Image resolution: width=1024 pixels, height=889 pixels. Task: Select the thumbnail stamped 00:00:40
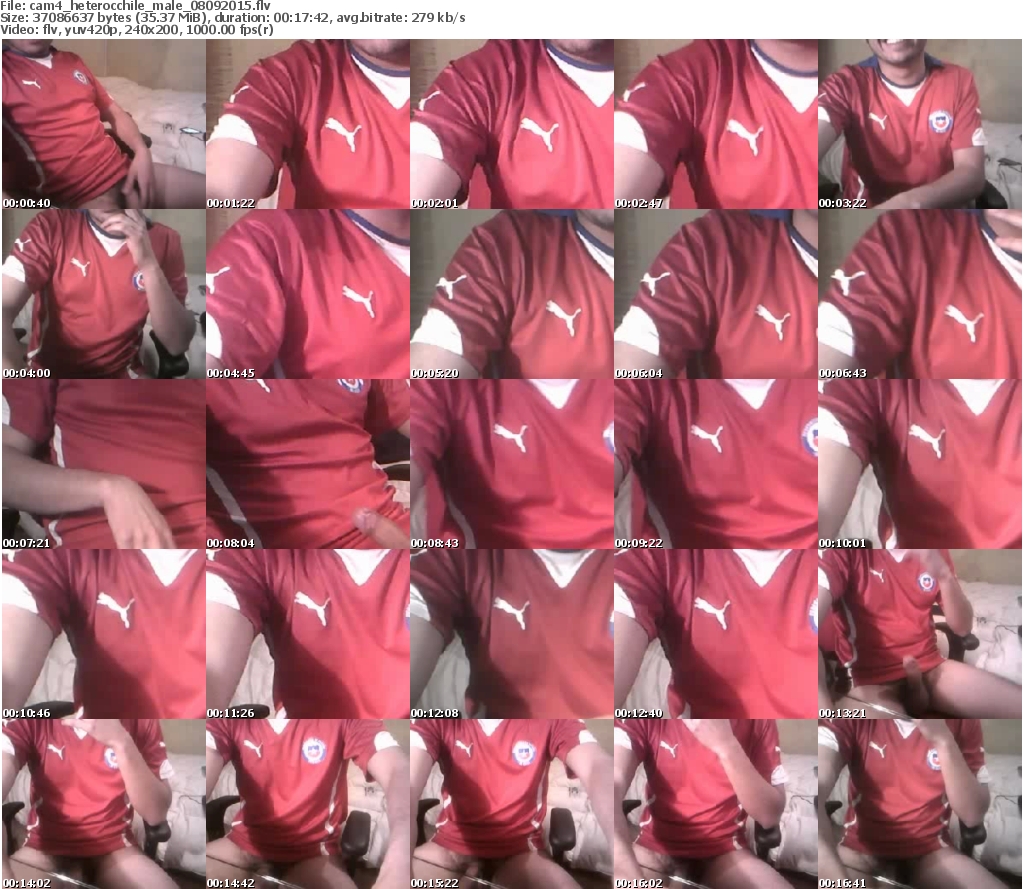coord(104,124)
